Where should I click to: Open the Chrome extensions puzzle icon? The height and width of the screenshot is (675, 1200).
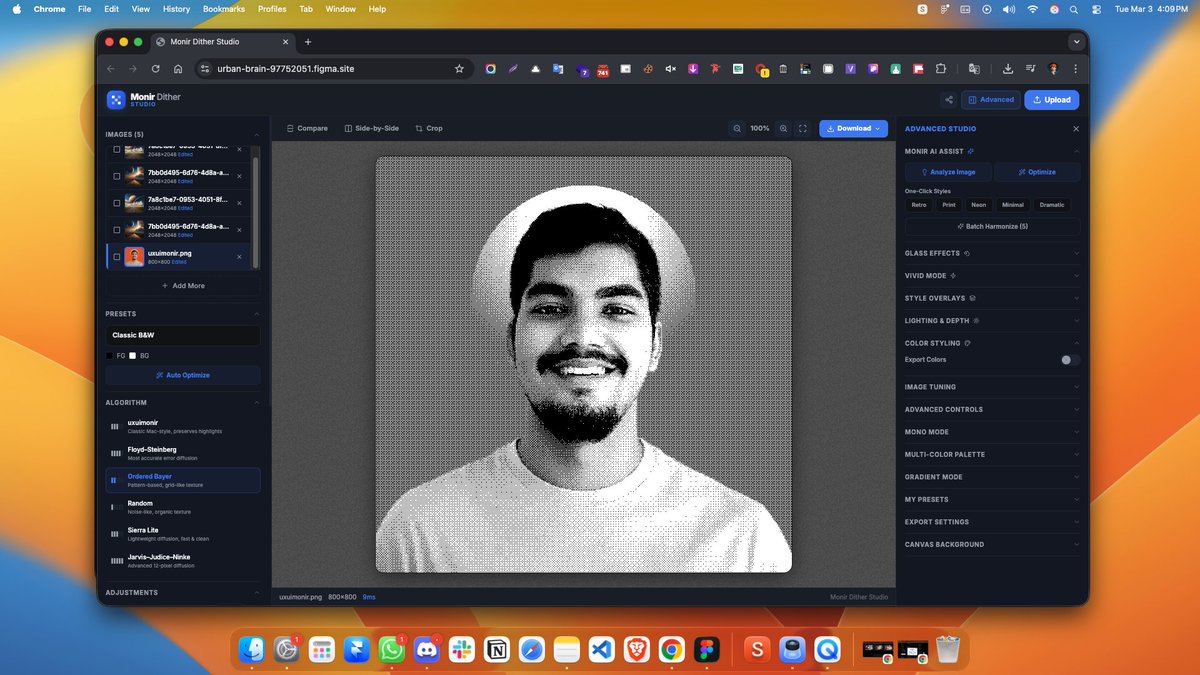(x=941, y=69)
